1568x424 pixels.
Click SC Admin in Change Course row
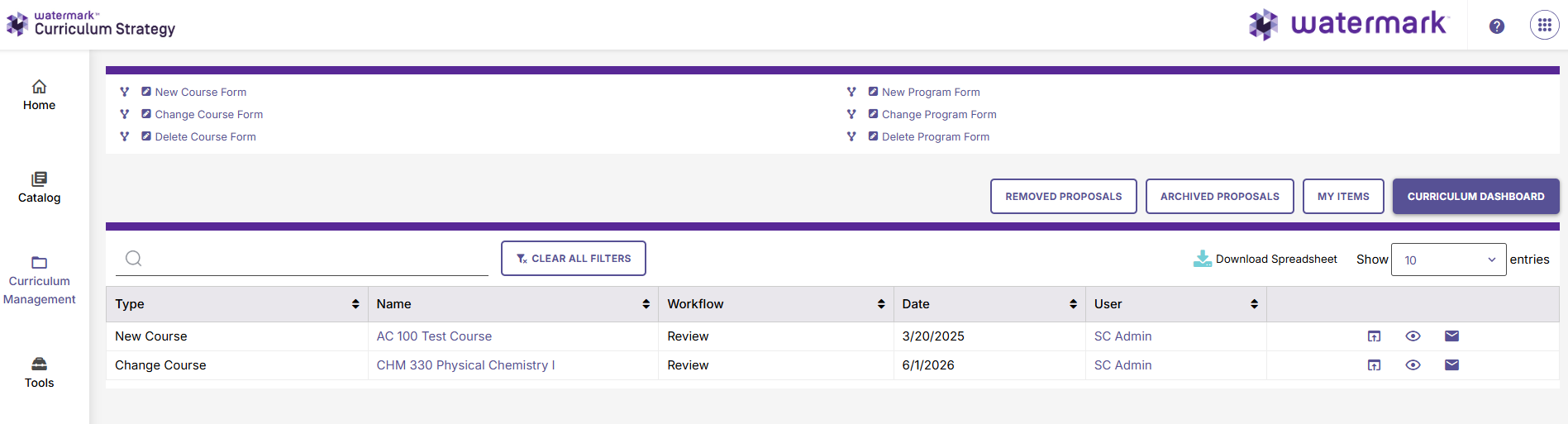click(1122, 365)
